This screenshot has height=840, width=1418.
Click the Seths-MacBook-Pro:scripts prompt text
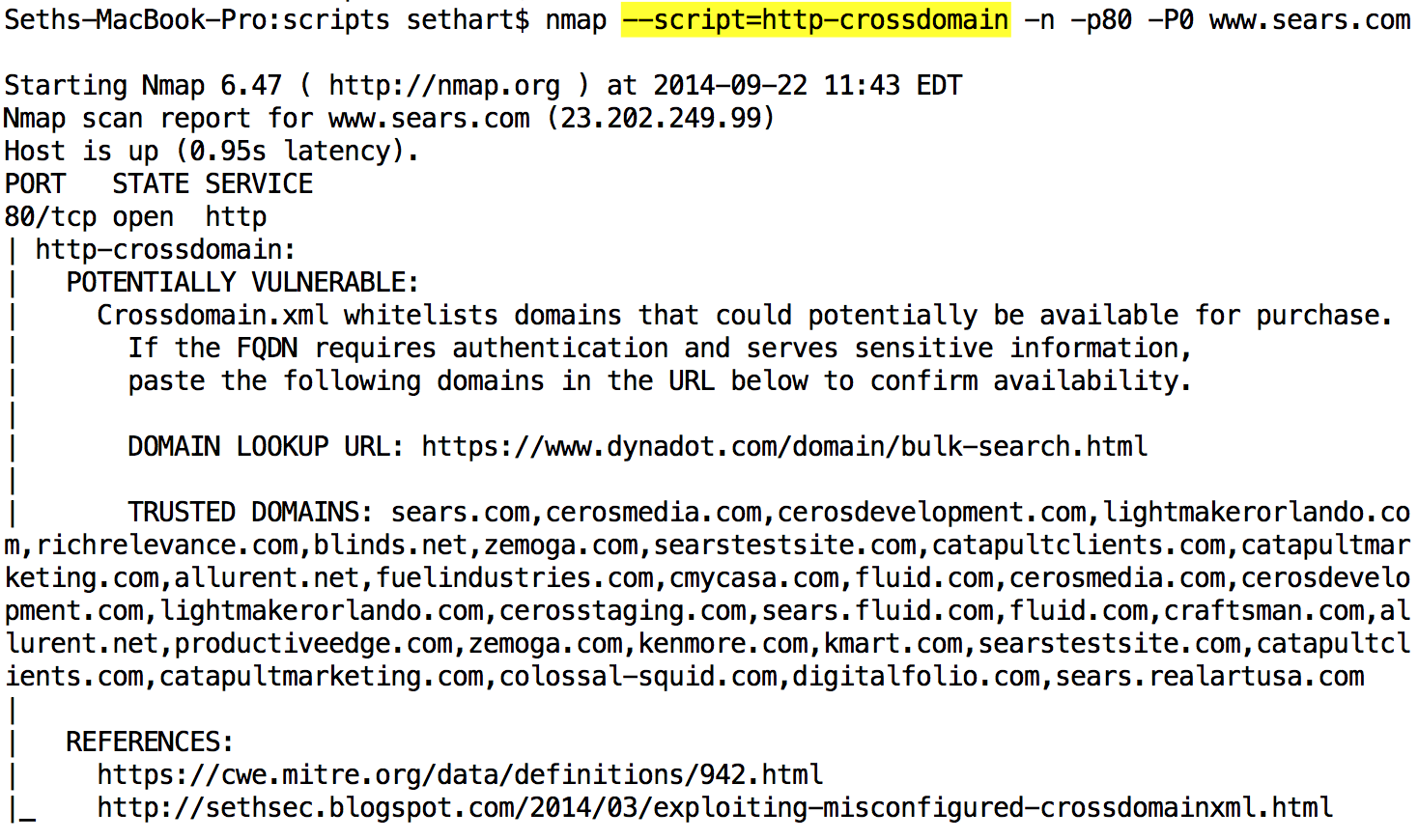[197, 20]
